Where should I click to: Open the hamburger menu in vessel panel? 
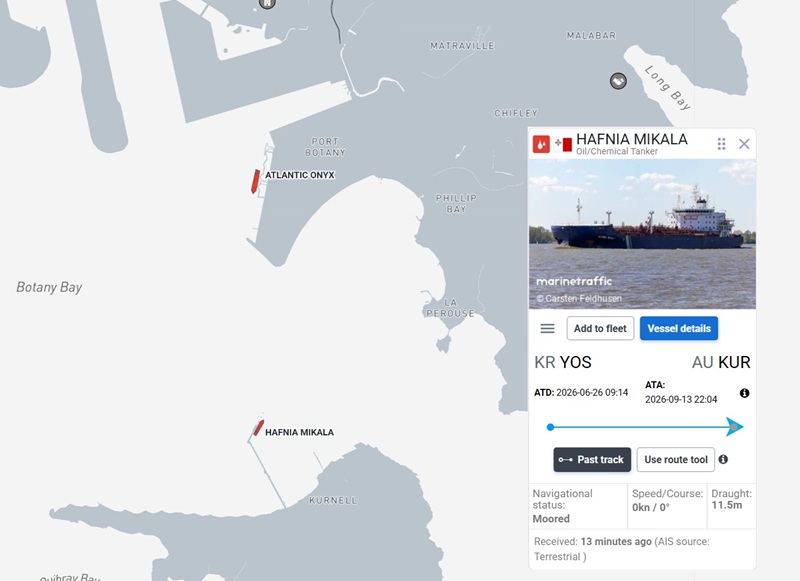547,329
